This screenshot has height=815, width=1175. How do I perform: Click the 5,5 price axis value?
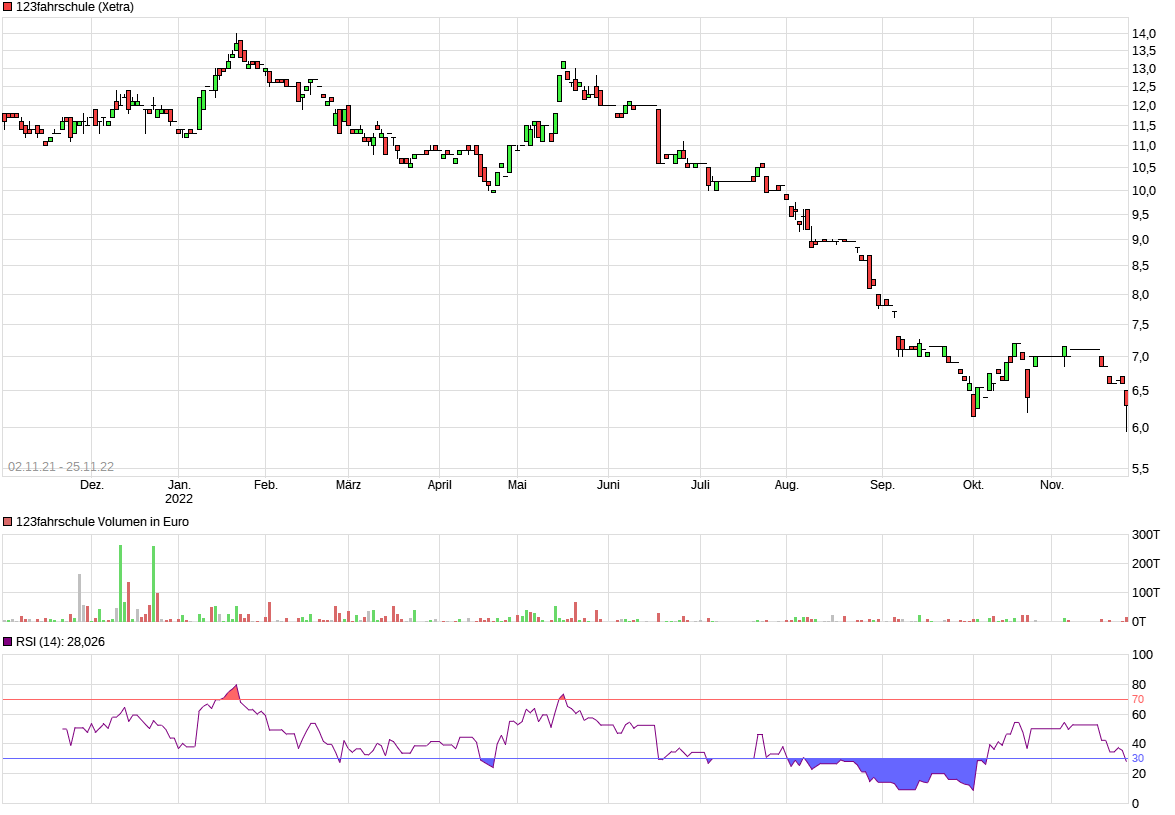(x=1140, y=469)
